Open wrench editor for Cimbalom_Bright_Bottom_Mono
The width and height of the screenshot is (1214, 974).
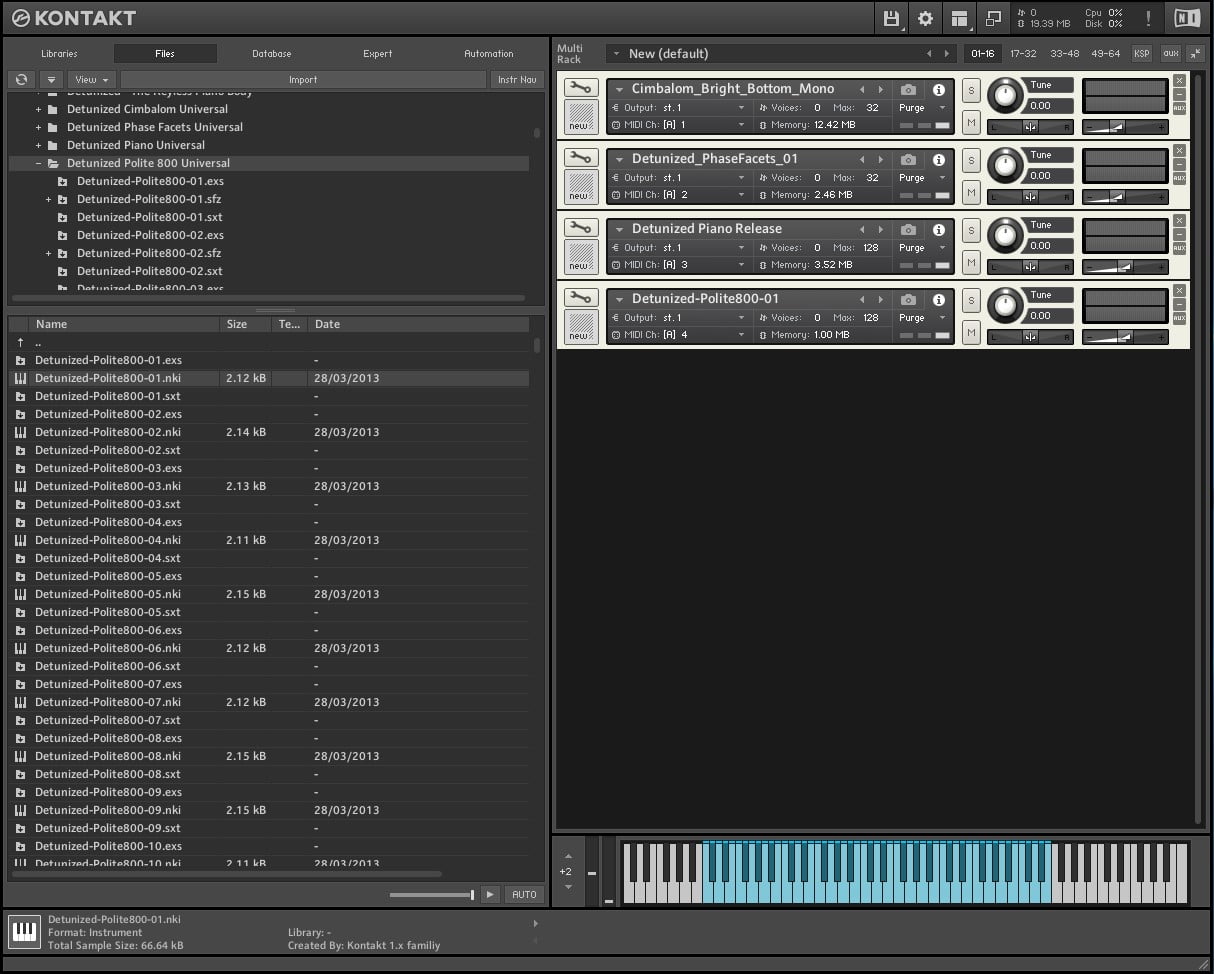[581, 88]
